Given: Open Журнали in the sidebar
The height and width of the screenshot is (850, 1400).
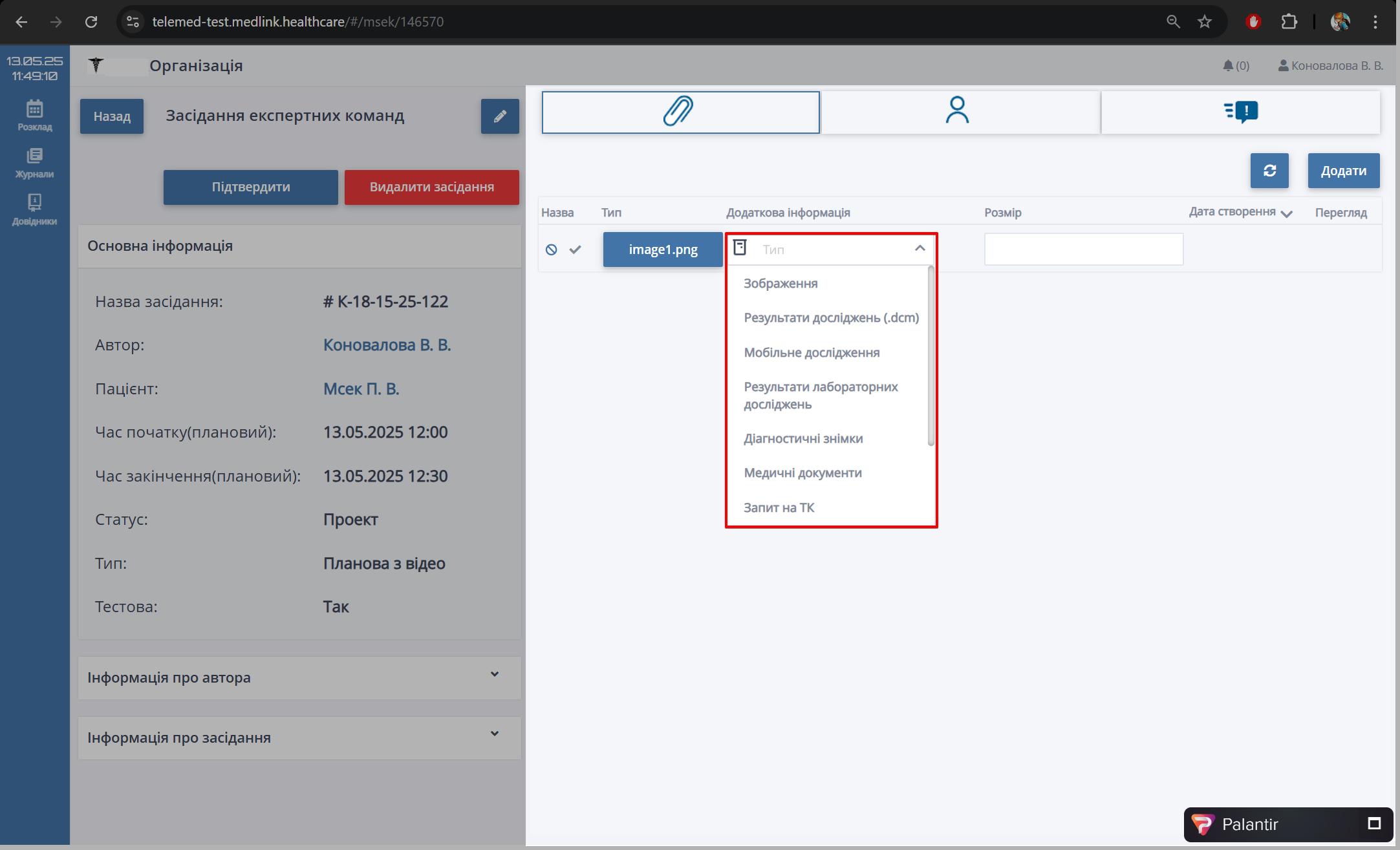Looking at the screenshot, I should click(x=34, y=163).
